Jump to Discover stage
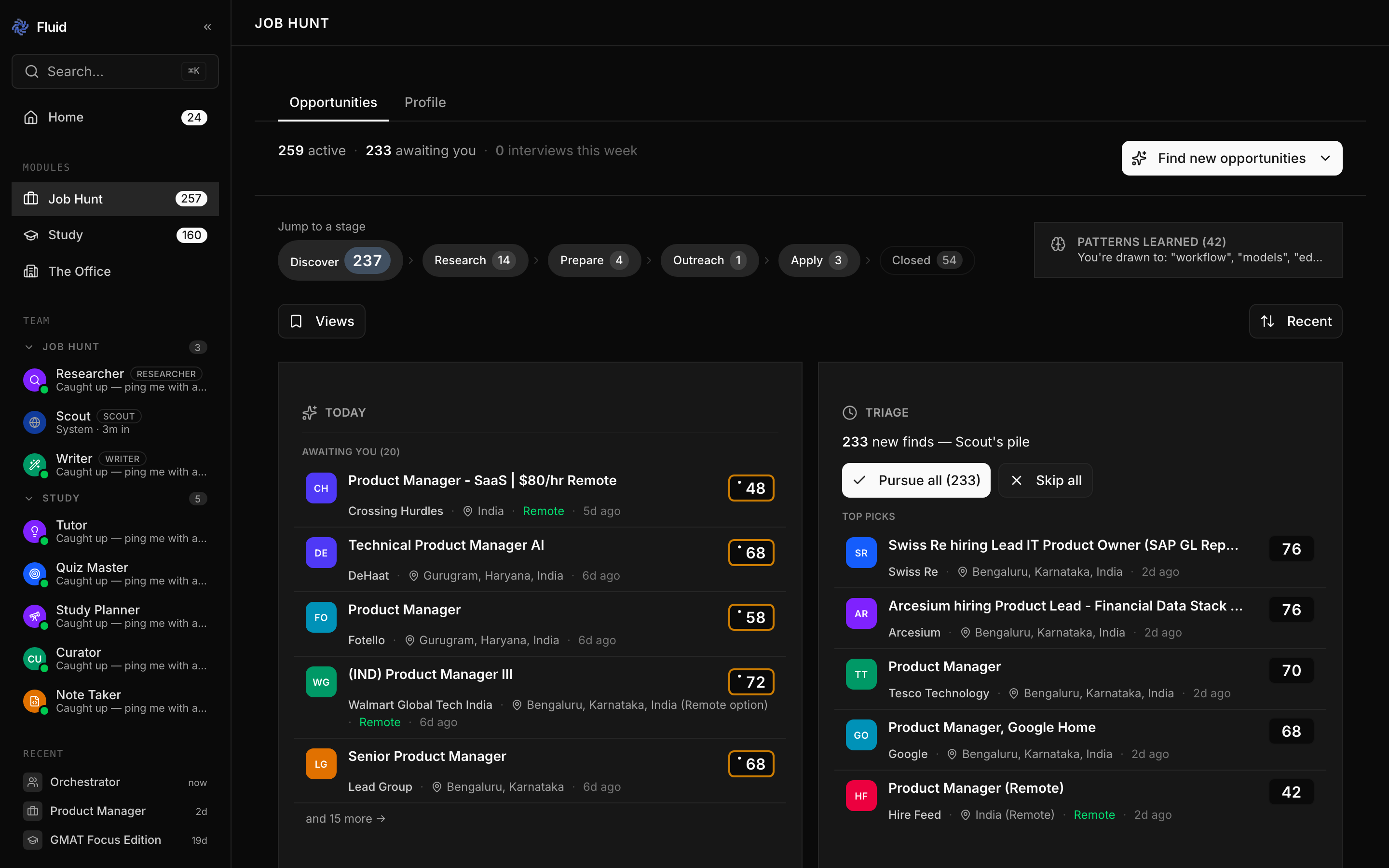Viewport: 1389px width, 868px height. [340, 260]
